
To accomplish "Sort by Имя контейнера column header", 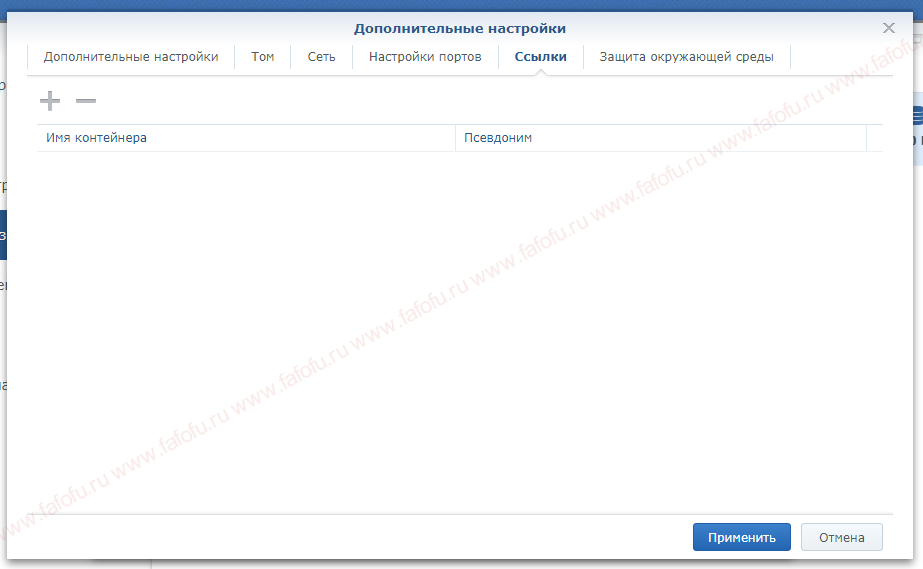I will 246,138.
